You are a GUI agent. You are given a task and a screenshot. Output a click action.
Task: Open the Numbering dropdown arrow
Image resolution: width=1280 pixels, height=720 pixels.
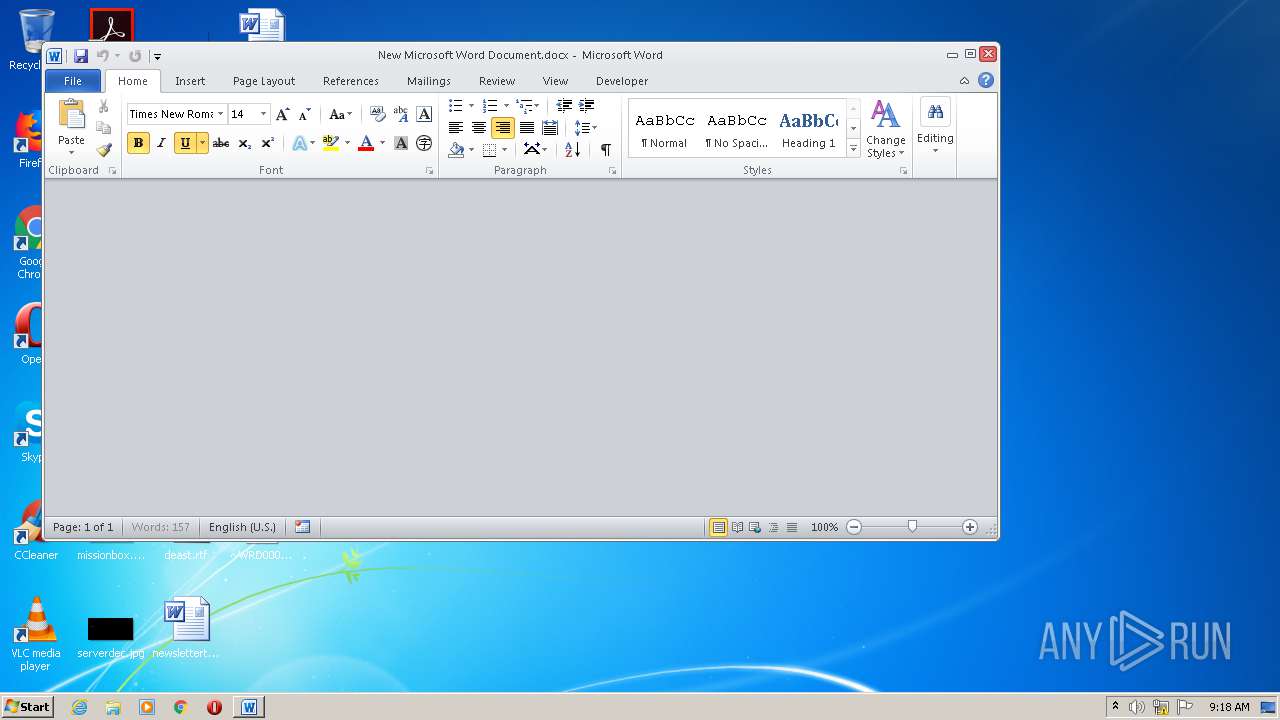pyautogui.click(x=506, y=106)
